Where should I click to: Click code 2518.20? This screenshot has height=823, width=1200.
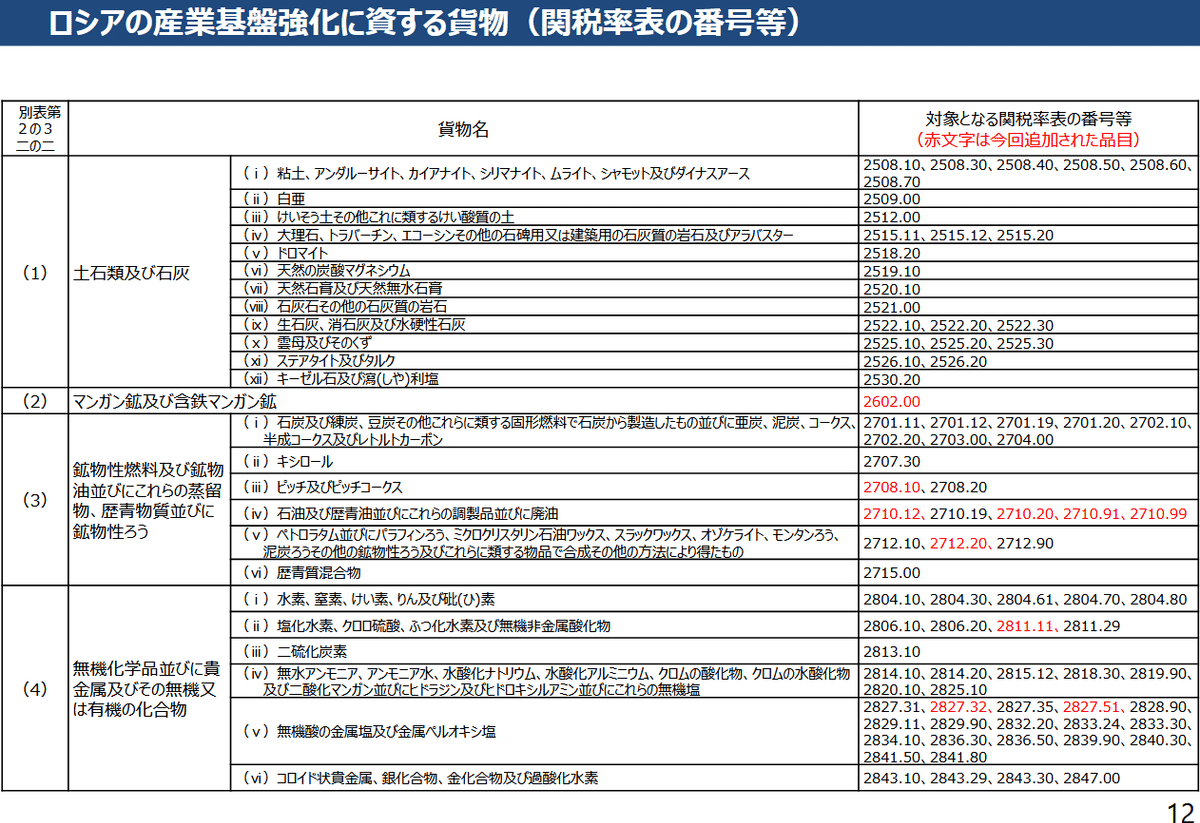click(891, 253)
